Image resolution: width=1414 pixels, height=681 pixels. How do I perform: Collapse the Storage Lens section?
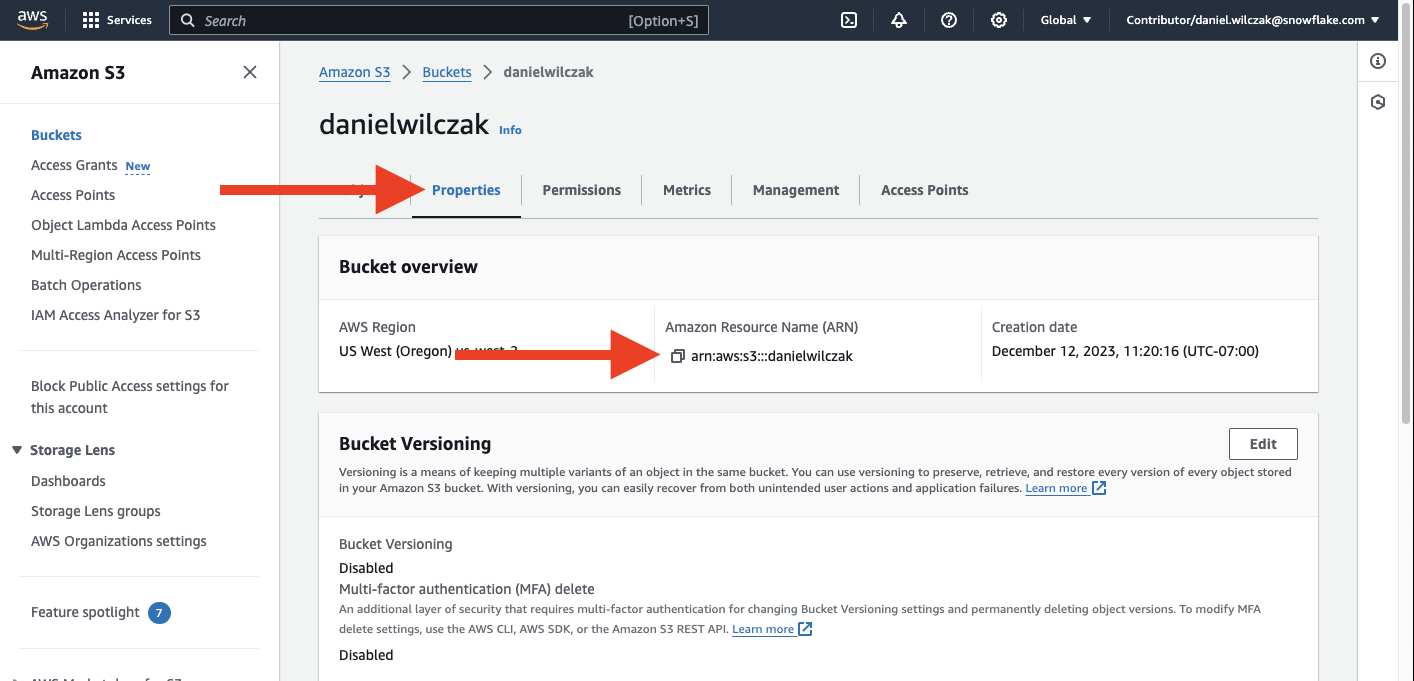point(17,450)
